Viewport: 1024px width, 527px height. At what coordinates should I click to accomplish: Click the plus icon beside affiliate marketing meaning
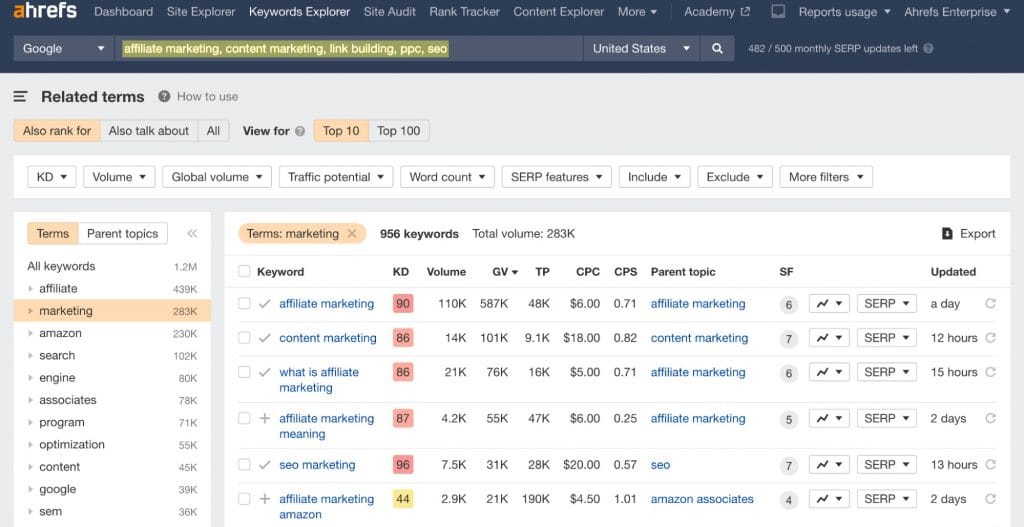[x=265, y=419]
